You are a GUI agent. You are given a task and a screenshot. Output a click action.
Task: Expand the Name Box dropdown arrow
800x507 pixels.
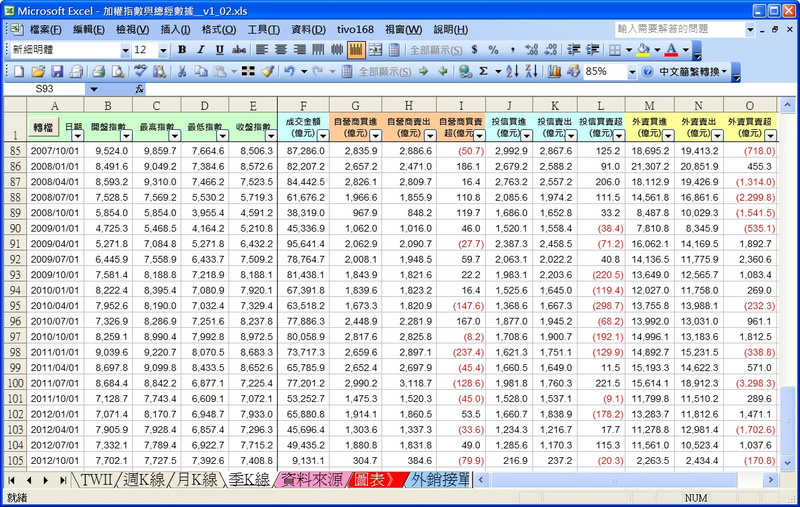tap(93, 89)
